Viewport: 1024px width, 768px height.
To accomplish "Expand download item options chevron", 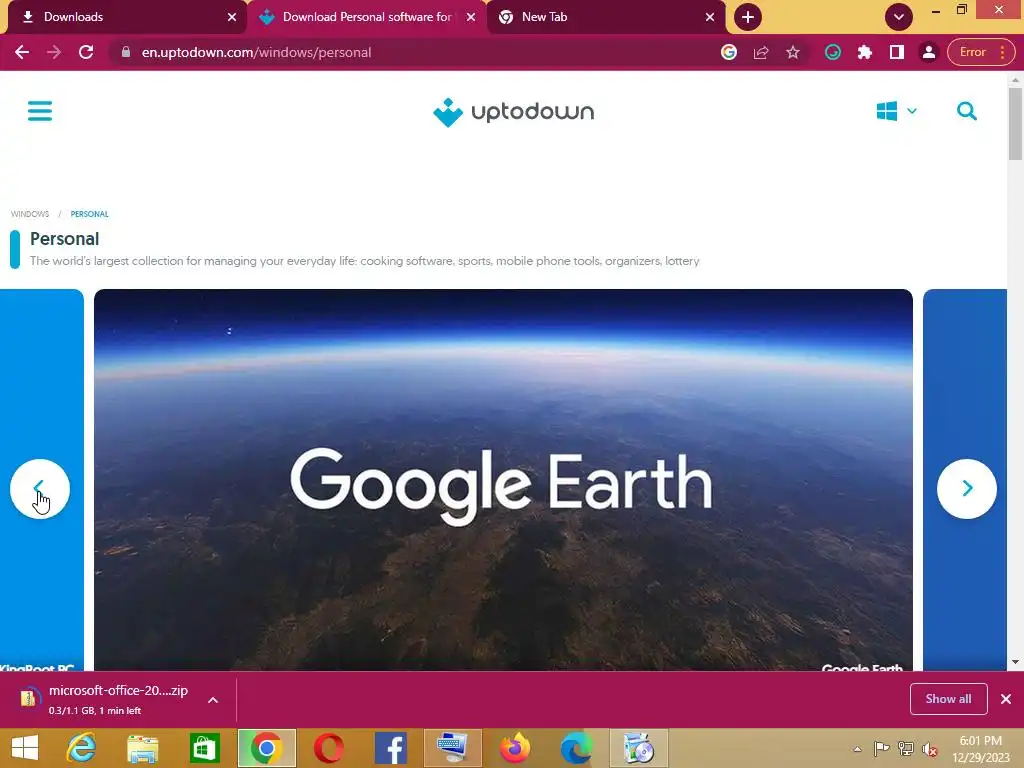I will pos(213,699).
